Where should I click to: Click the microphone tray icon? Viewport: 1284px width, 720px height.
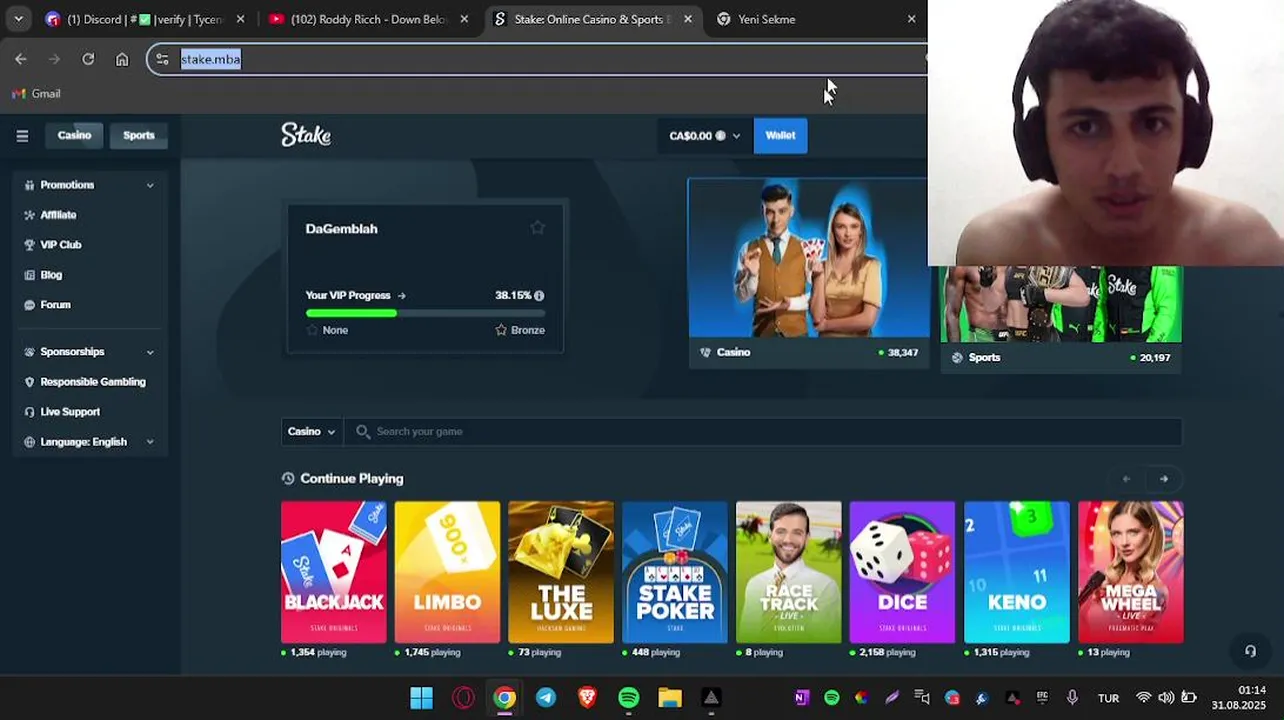[1072, 698]
